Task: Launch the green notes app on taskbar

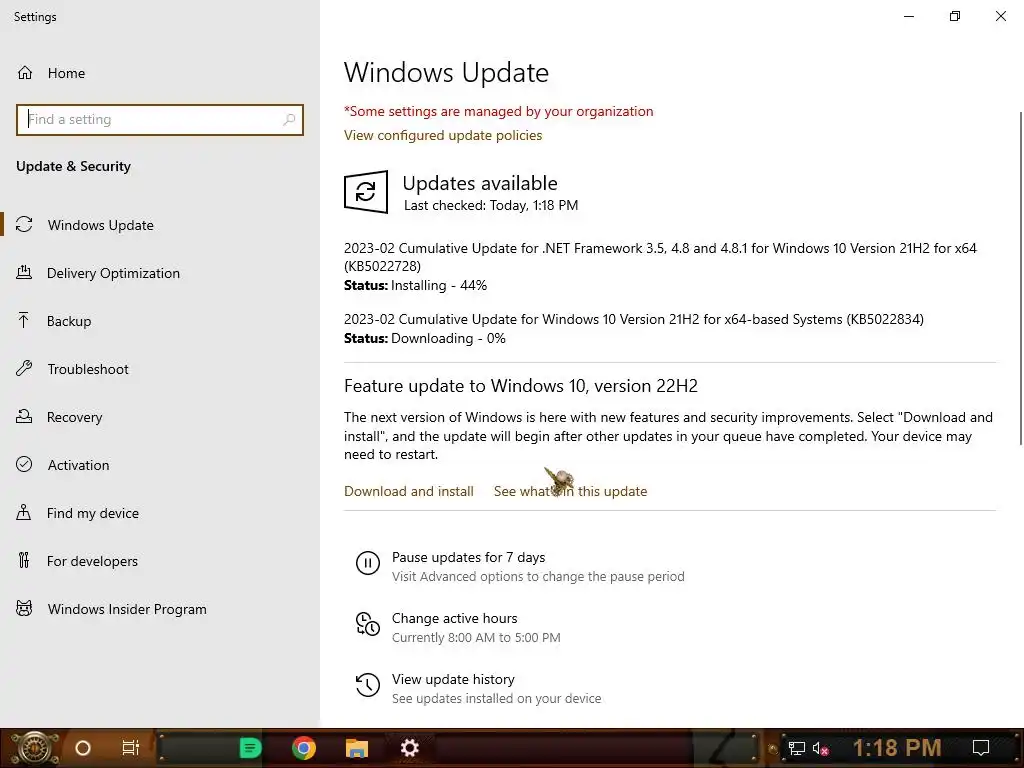Action: pyautogui.click(x=250, y=748)
